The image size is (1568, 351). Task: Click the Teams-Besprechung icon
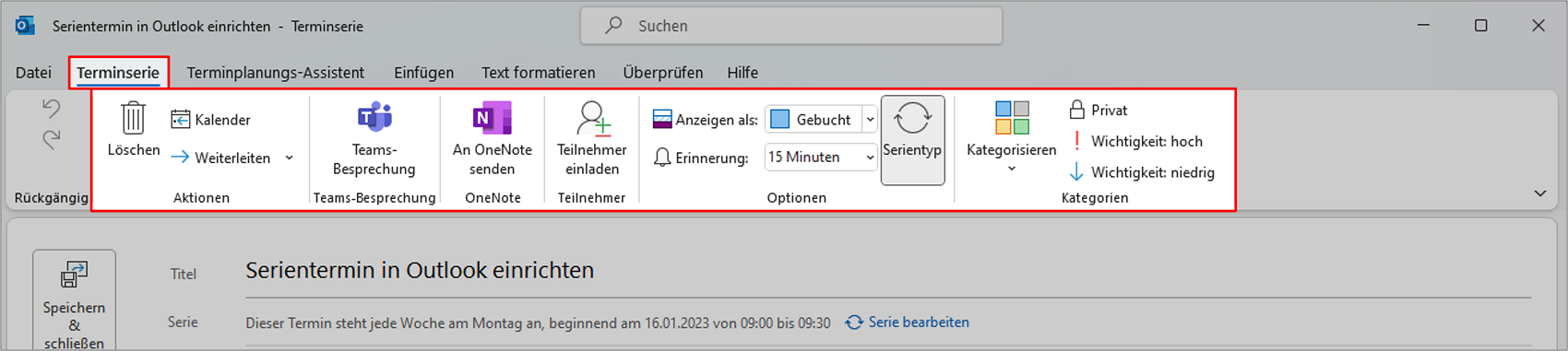click(x=374, y=118)
